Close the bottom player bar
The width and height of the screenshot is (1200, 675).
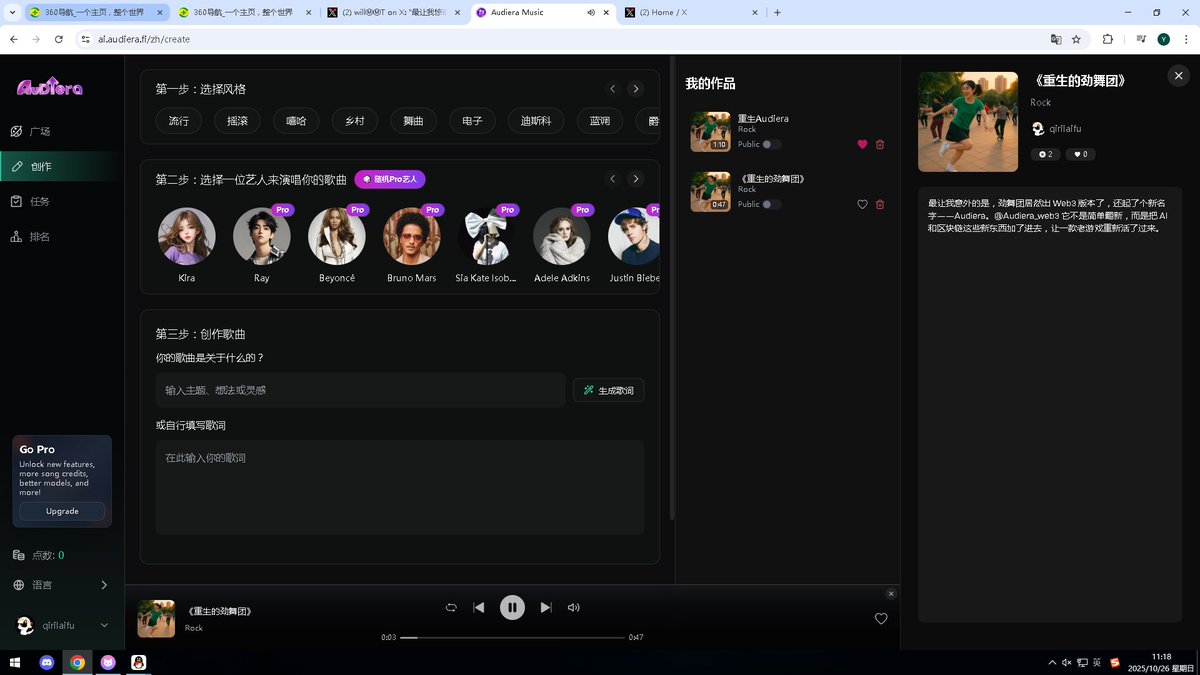tap(891, 593)
